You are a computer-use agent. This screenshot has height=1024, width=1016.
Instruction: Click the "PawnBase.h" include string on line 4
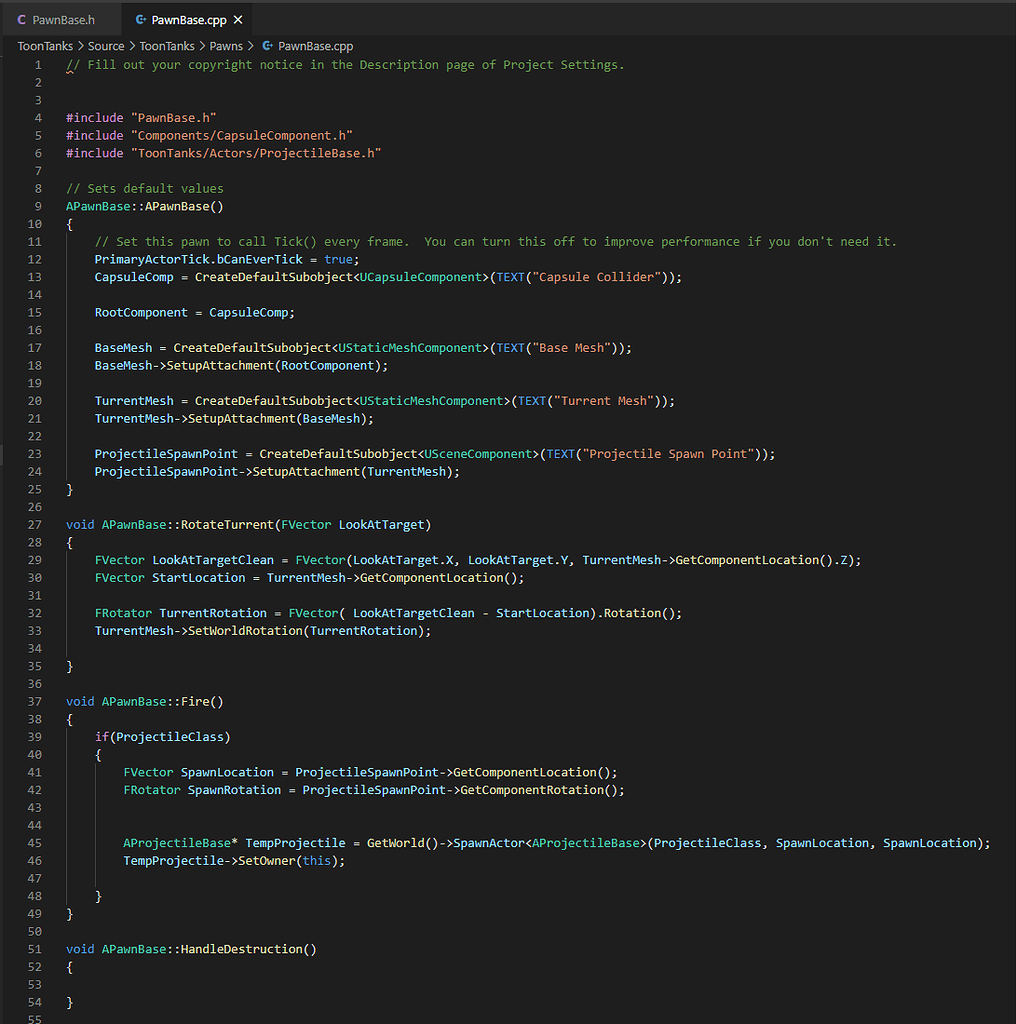coord(173,118)
